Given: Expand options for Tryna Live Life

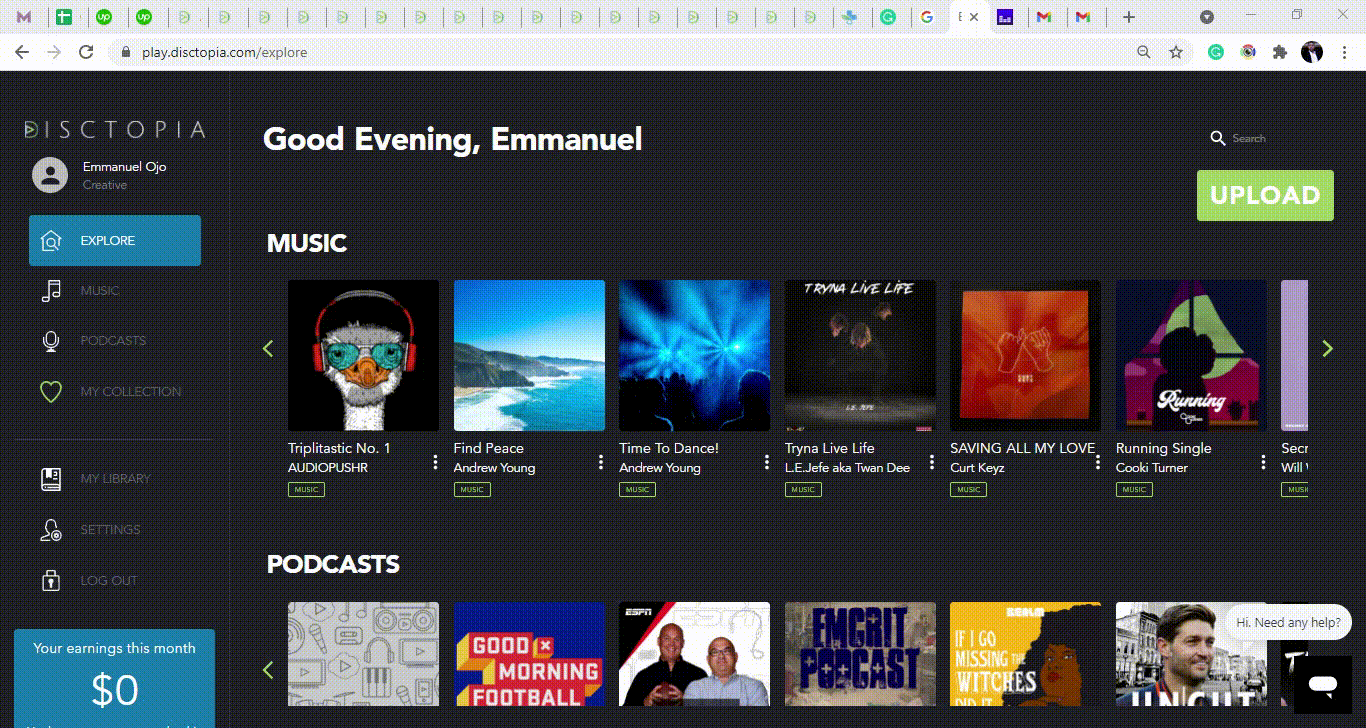Looking at the screenshot, I should pyautogui.click(x=932, y=461).
